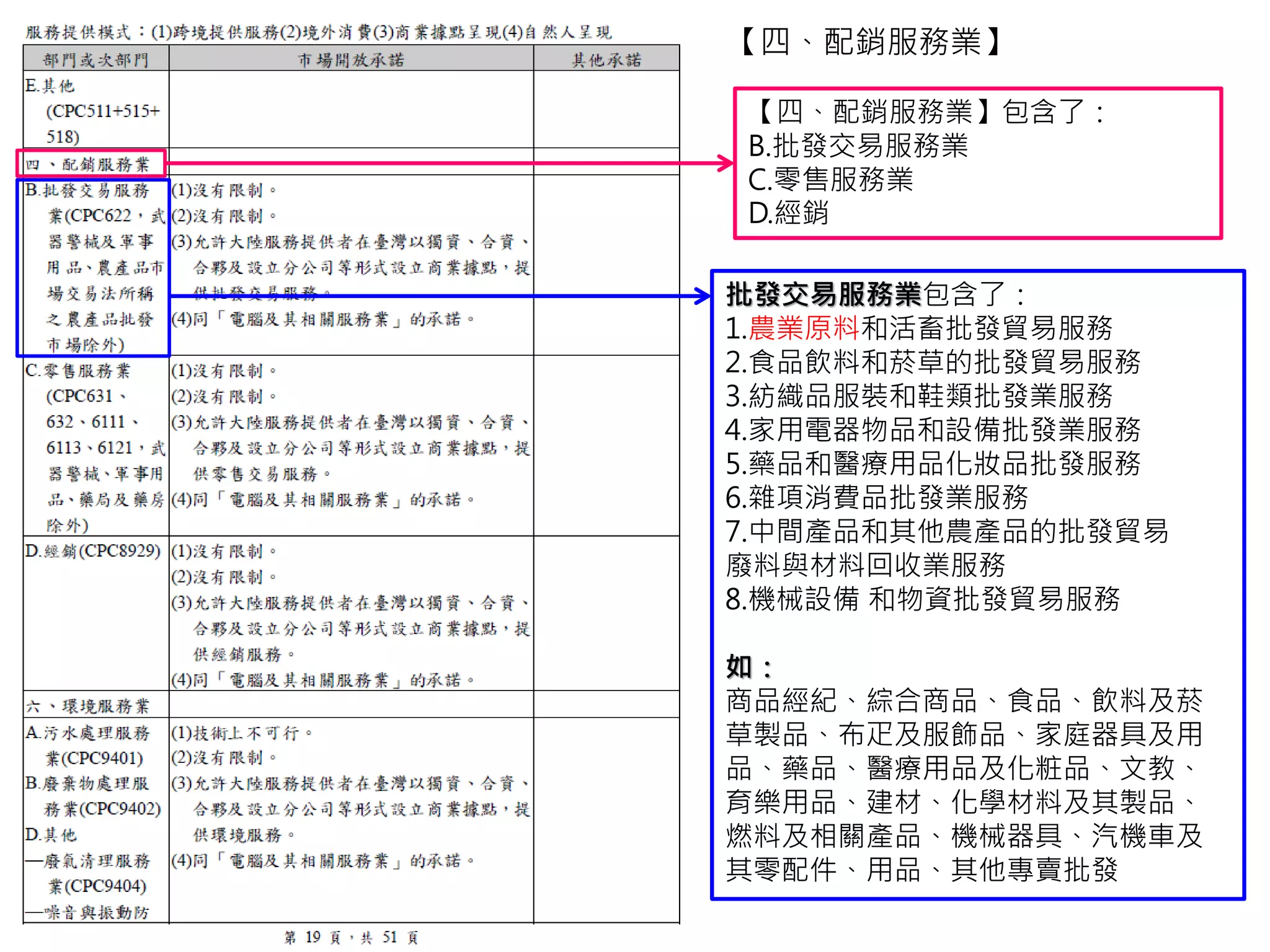Click table row text E.其他
This screenshot has height=952, width=1270.
pos(50,86)
